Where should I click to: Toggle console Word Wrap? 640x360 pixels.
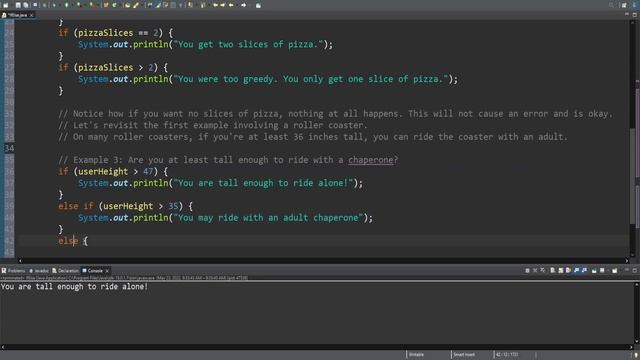click(568, 270)
